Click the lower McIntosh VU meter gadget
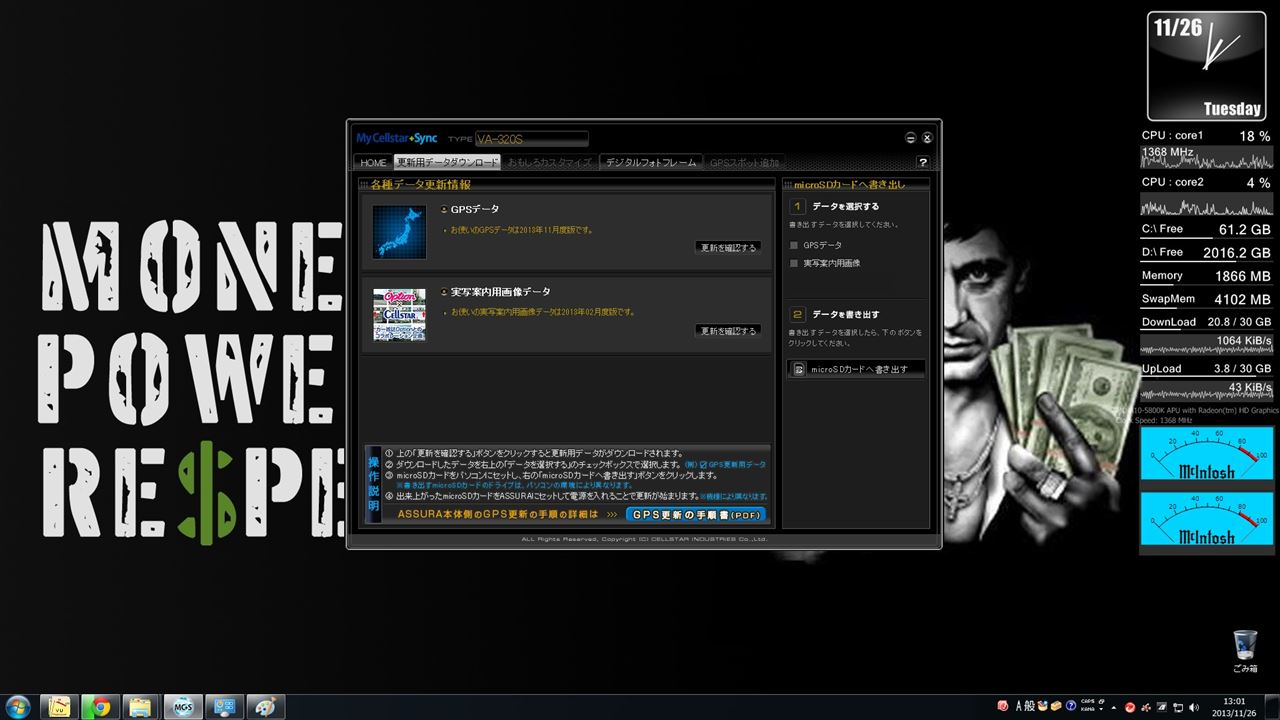The height and width of the screenshot is (720, 1280). 1207,519
